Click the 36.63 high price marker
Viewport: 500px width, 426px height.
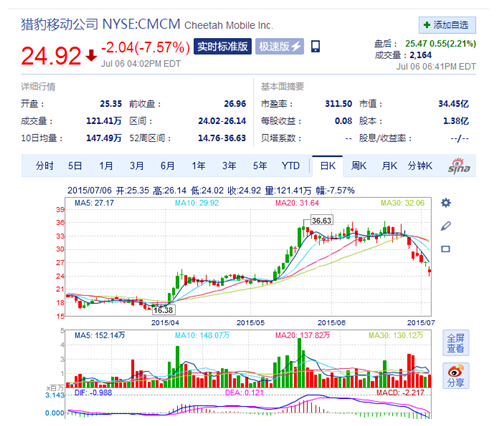(321, 220)
